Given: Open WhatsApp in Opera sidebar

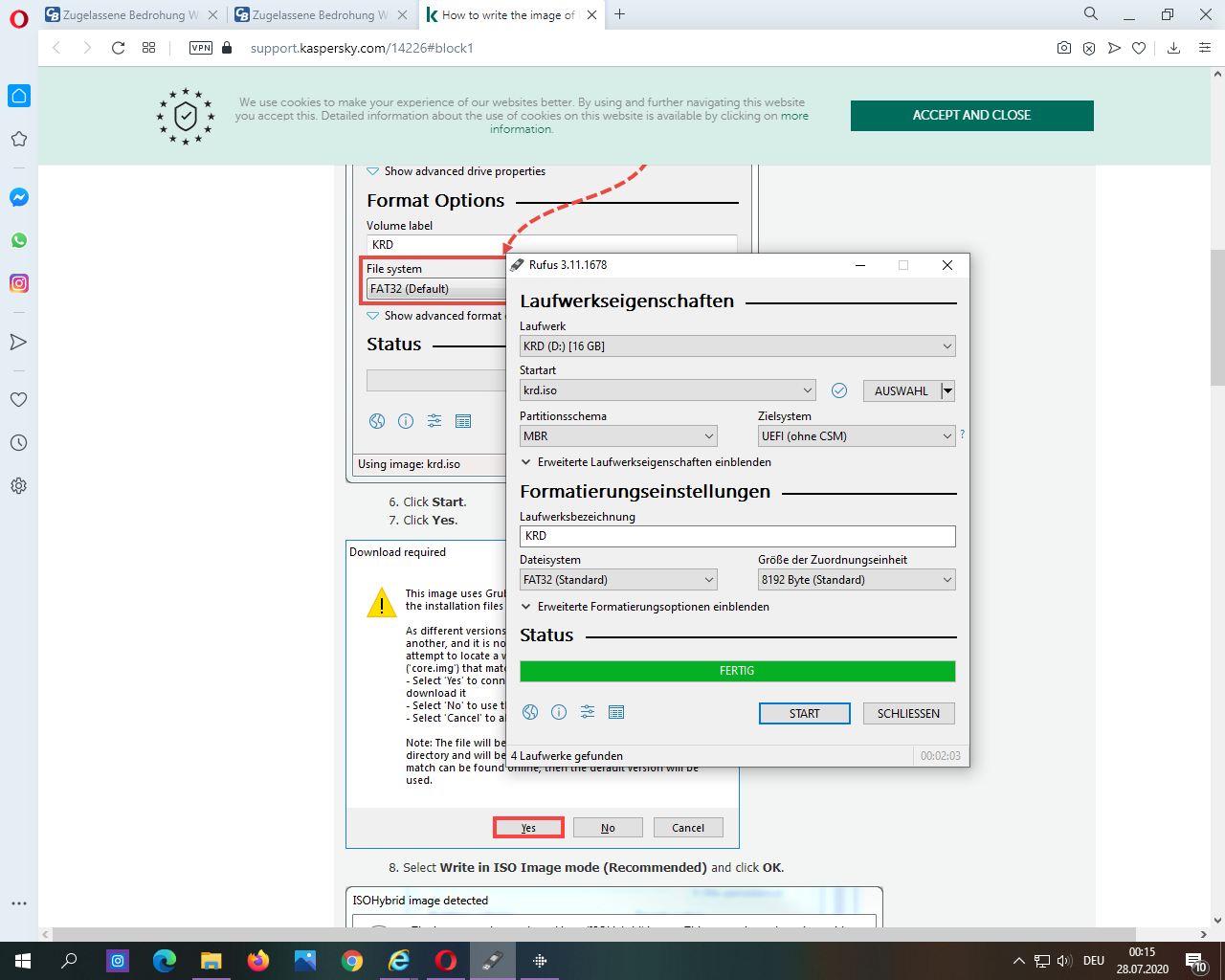Looking at the screenshot, I should pos(19,240).
